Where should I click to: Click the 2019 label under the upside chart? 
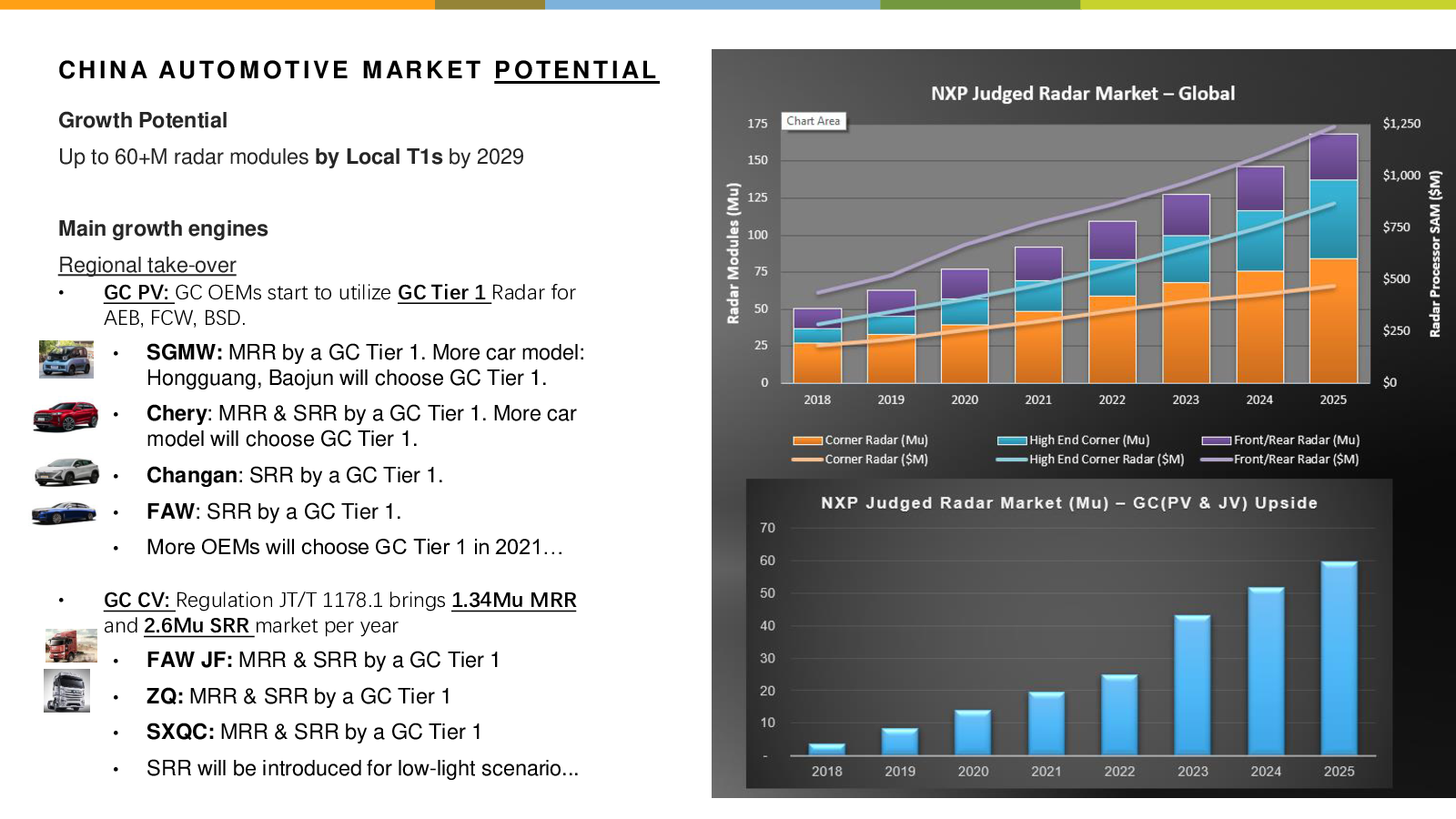[900, 771]
